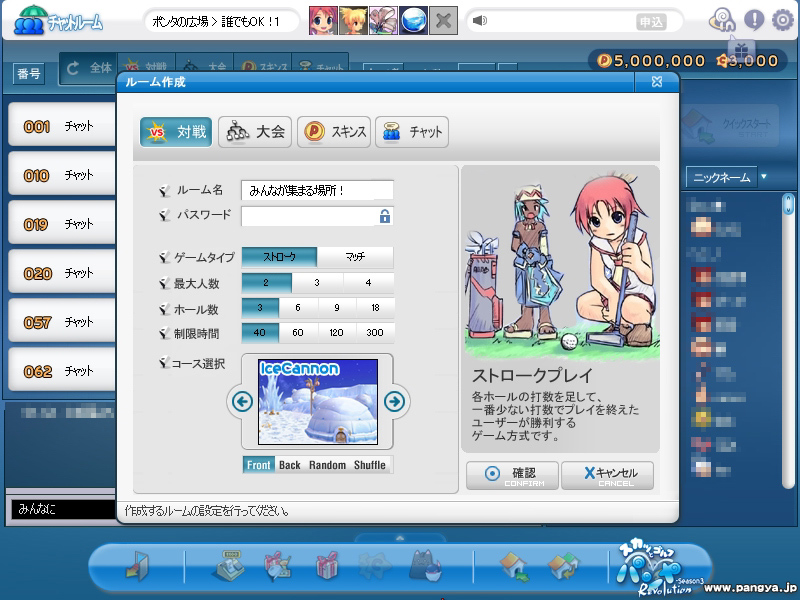
Task: Click the red gift box icon
Action: click(326, 567)
